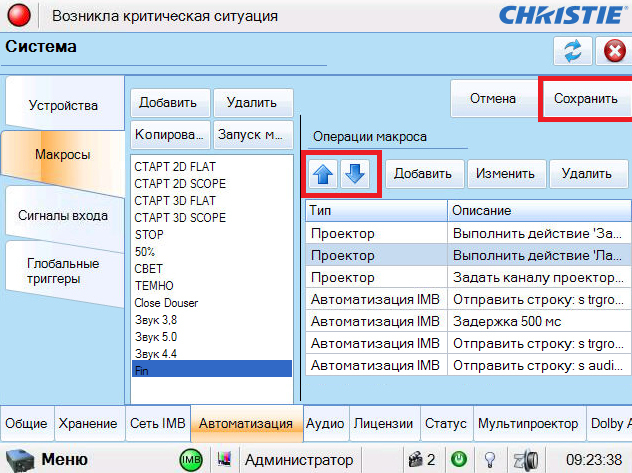Viewport: 632px width, 473px height.
Task: Switch to the Статус tab
Action: 446,423
